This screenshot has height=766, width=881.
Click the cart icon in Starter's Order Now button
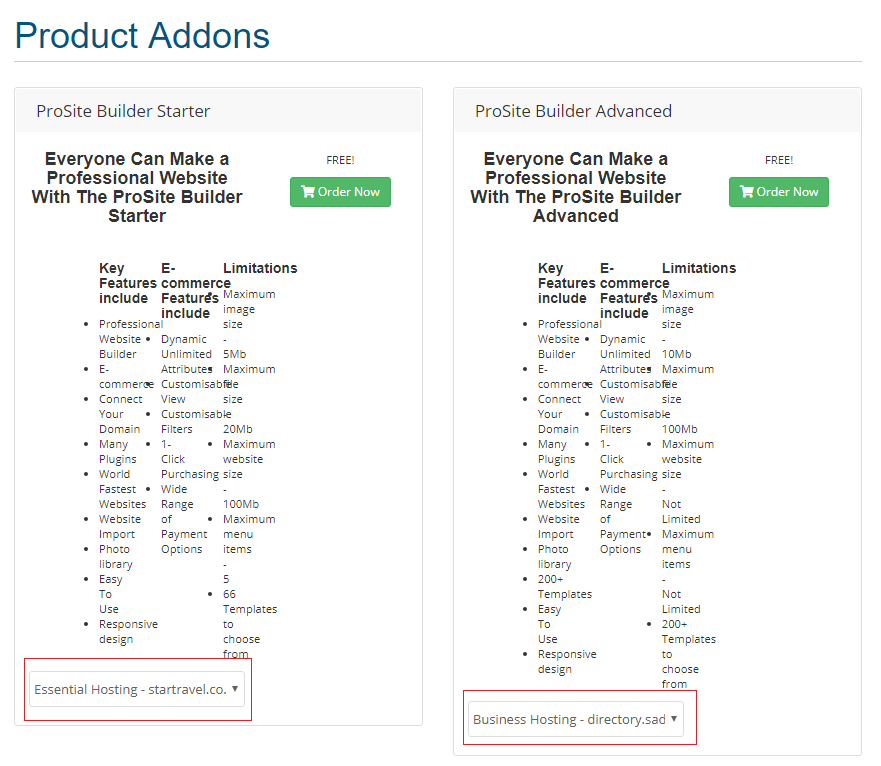(x=307, y=192)
